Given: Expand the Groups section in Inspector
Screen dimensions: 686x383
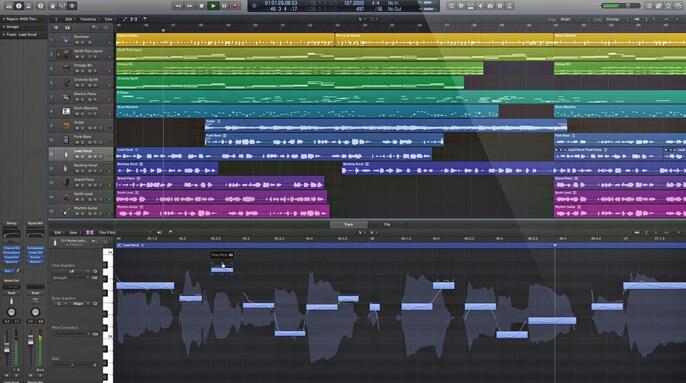Looking at the screenshot, I should pyautogui.click(x=4, y=27).
